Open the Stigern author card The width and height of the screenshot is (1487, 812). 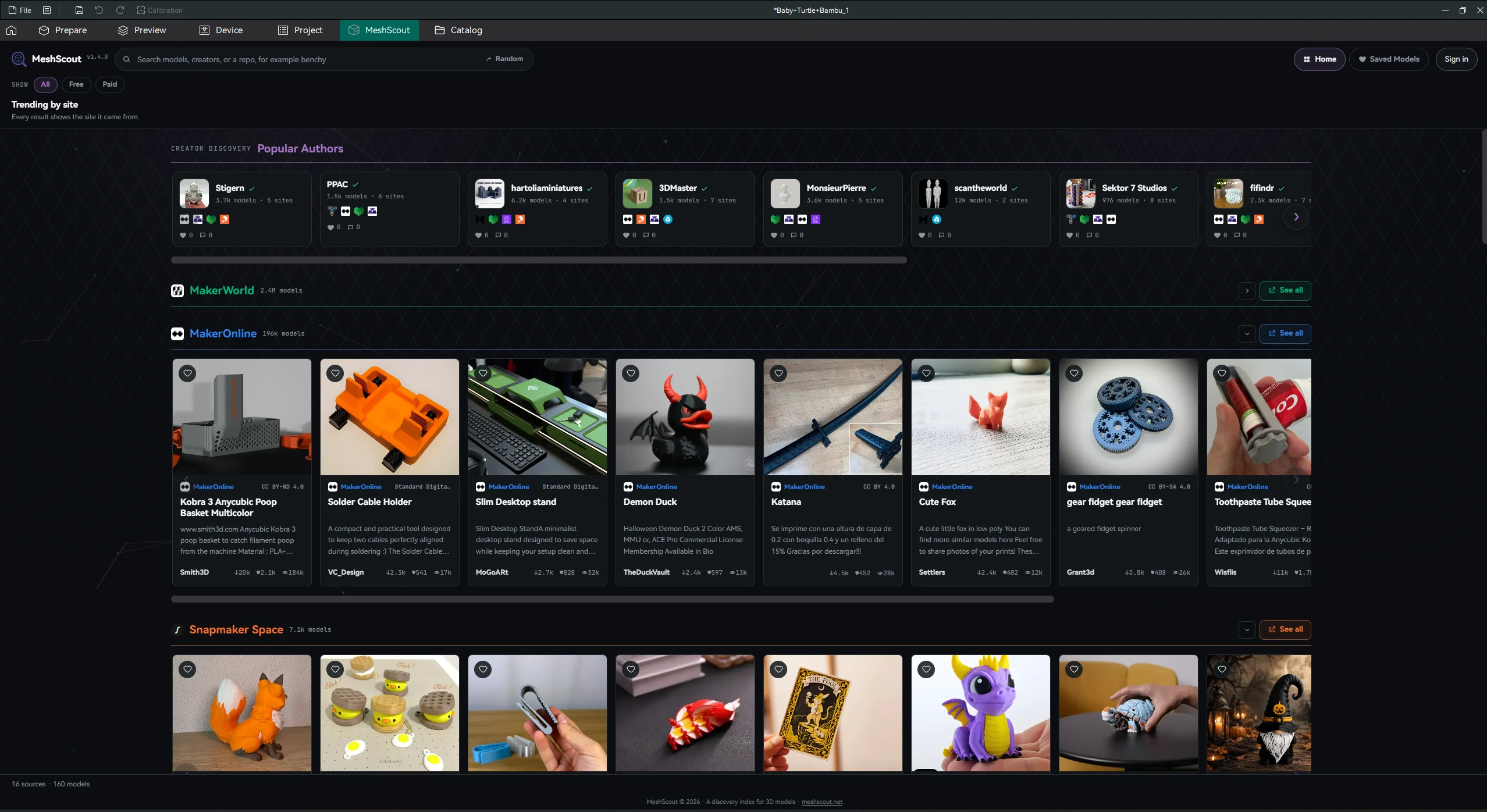pos(241,209)
